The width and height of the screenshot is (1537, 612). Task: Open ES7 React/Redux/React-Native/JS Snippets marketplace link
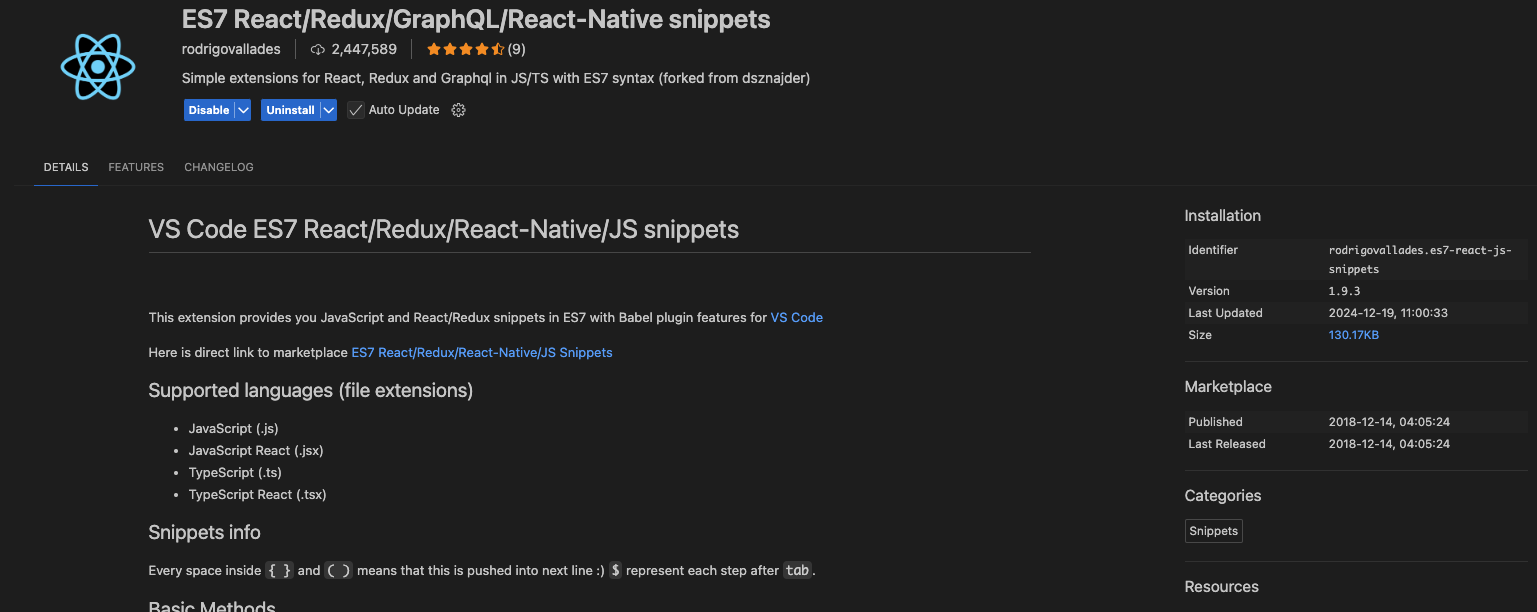point(482,352)
